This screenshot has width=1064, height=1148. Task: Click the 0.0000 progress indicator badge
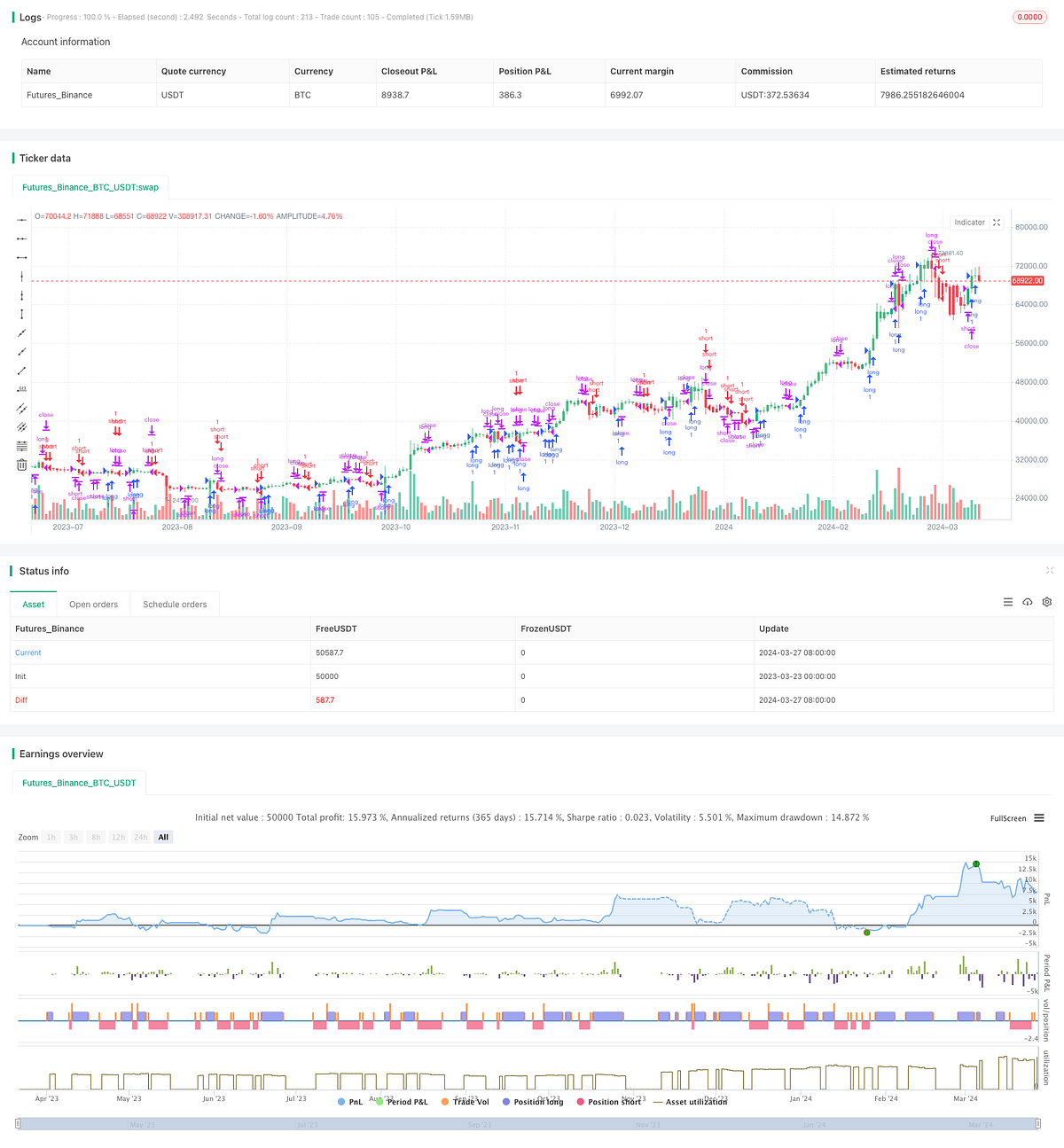click(1029, 16)
